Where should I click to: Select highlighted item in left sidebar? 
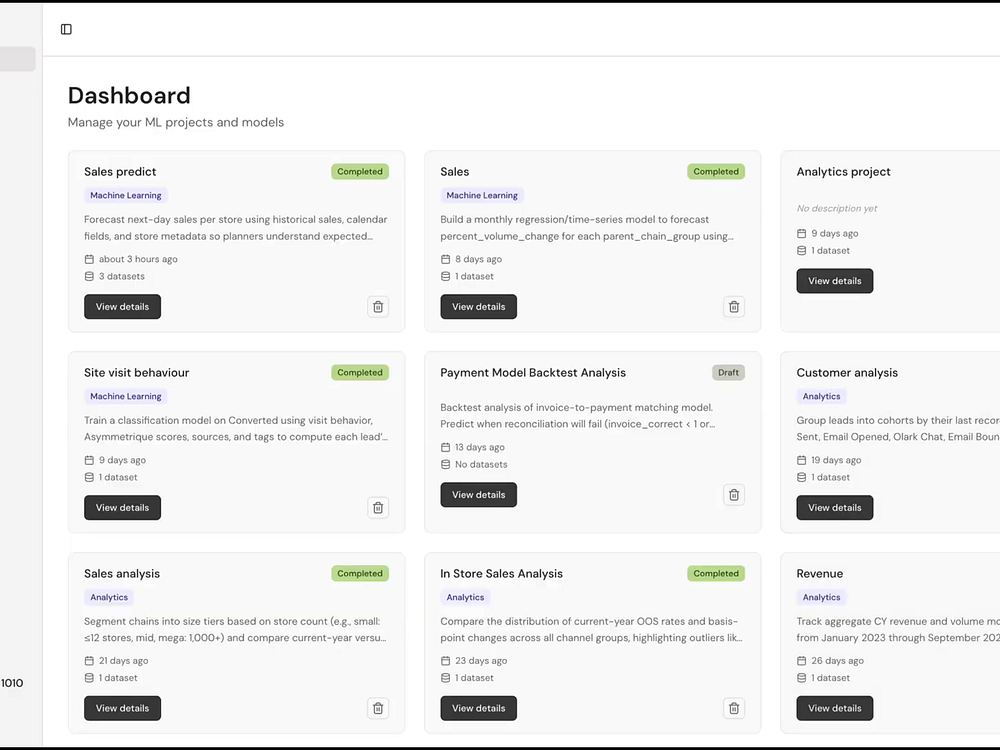17,60
